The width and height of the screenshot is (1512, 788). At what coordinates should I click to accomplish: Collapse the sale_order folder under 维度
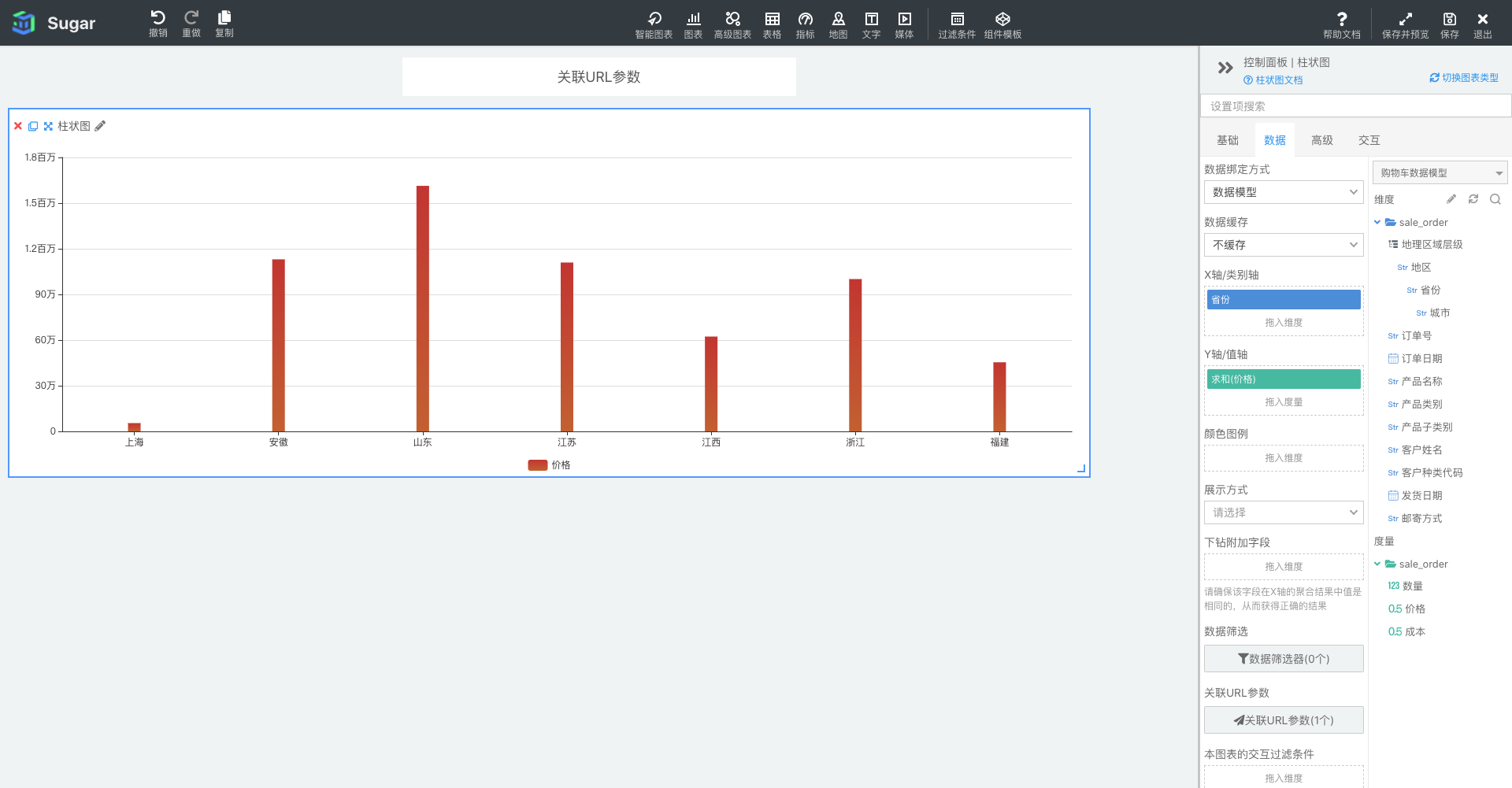(x=1377, y=223)
